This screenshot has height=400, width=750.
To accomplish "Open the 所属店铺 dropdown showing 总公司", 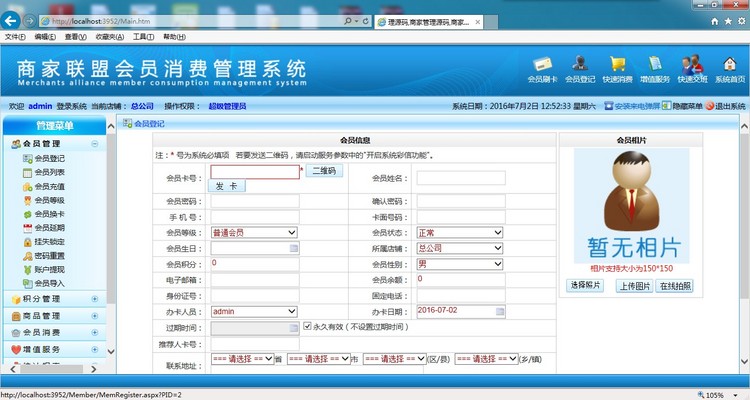I will point(460,248).
